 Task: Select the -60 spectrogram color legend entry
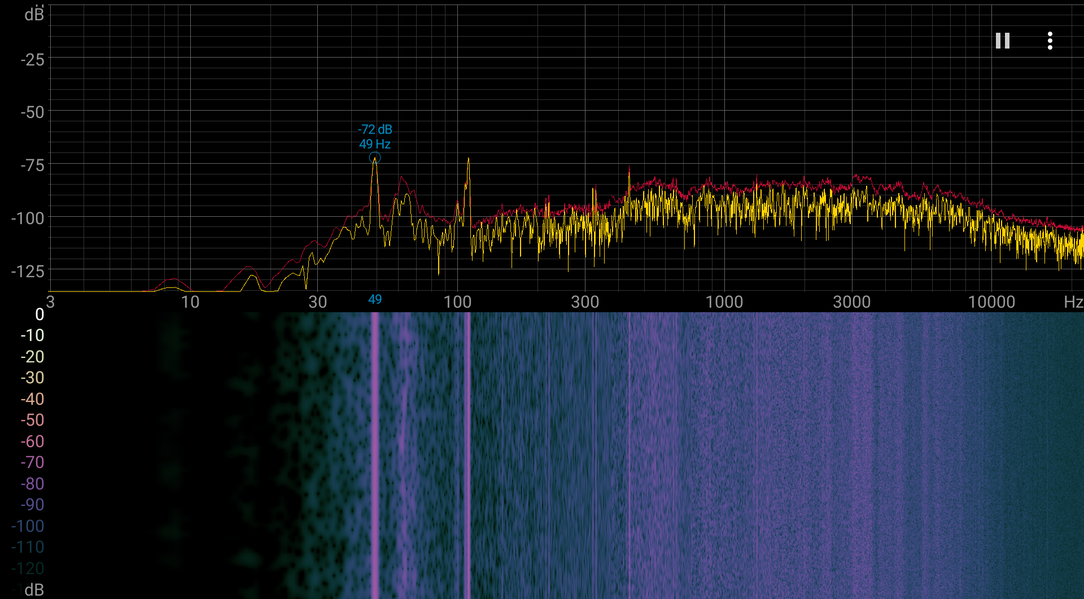[x=32, y=441]
